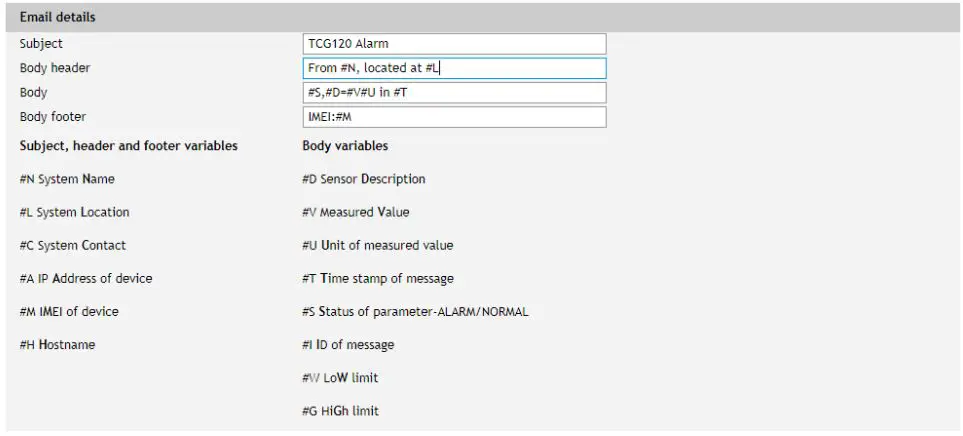Click into the Body text field
Viewport: 963px width, 436px height.
click(x=454, y=93)
